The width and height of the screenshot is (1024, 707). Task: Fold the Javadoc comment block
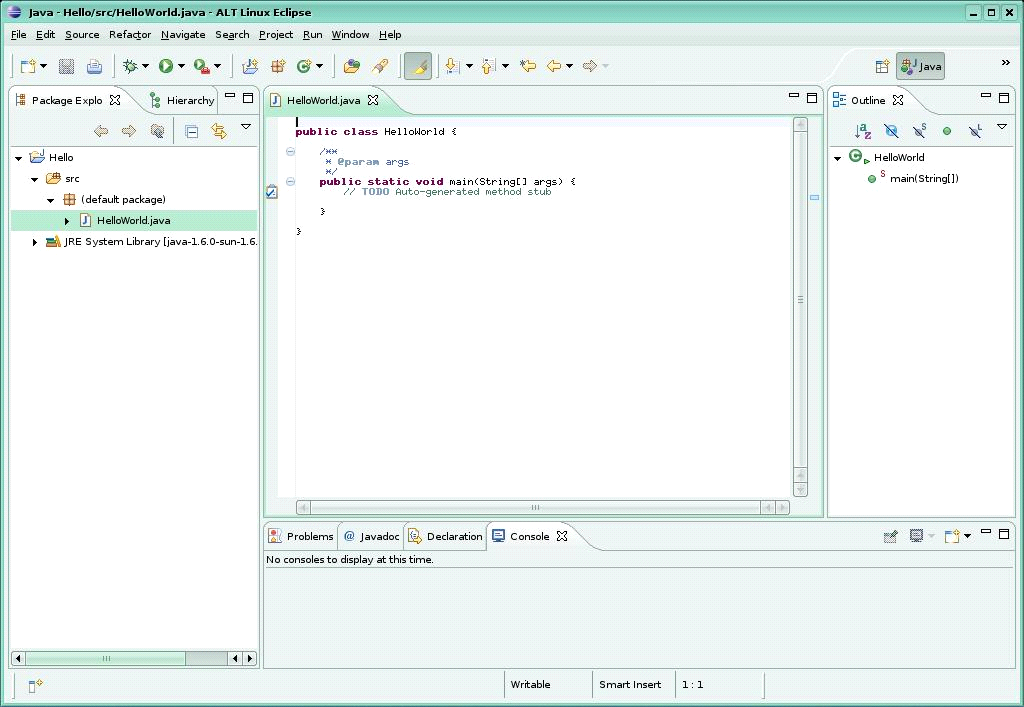click(x=291, y=151)
